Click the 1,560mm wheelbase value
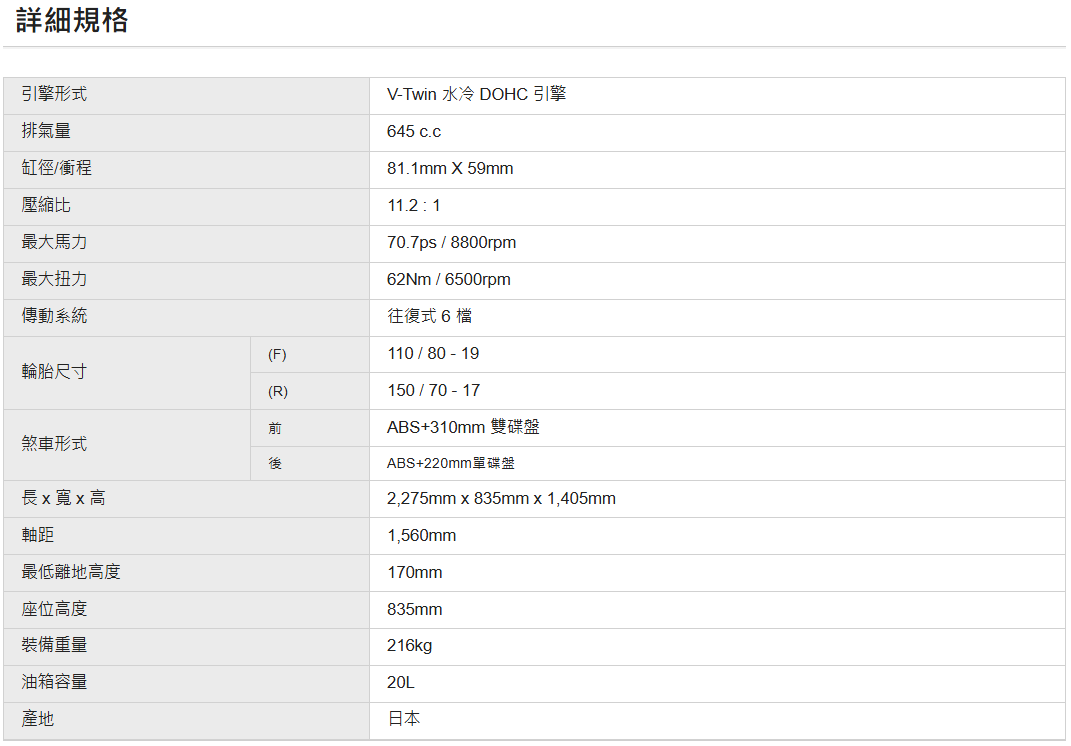Image resolution: width=1071 pixels, height=746 pixels. click(421, 535)
